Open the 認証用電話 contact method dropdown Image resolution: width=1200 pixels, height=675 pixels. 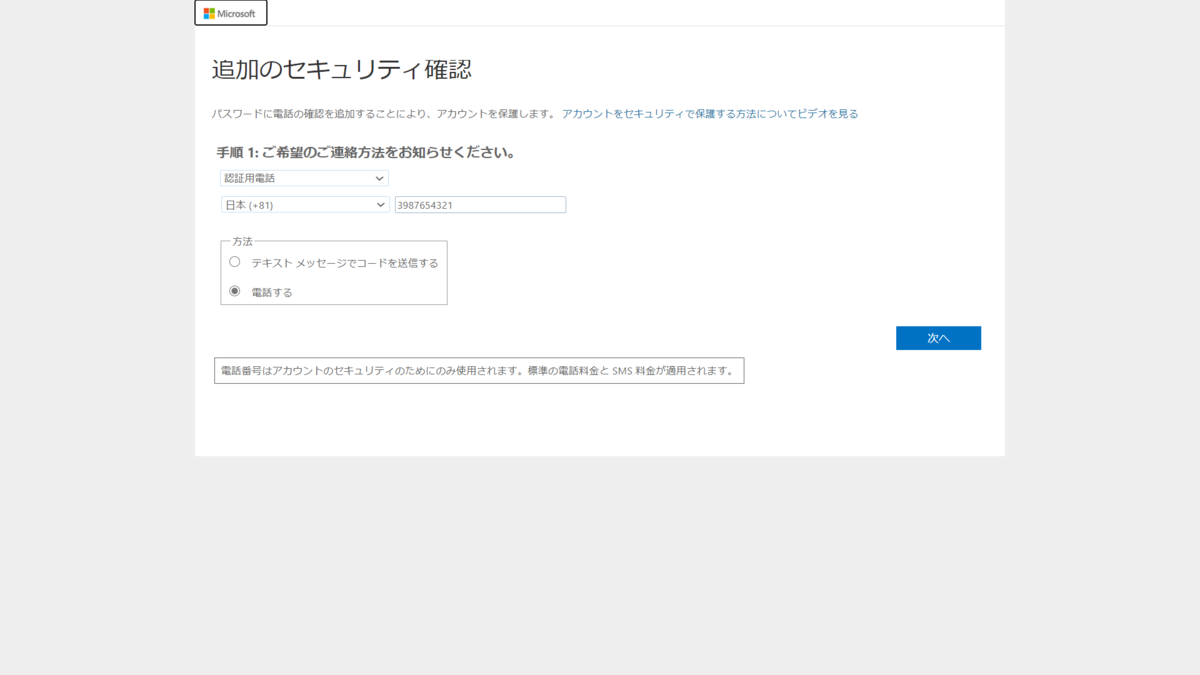(x=304, y=178)
